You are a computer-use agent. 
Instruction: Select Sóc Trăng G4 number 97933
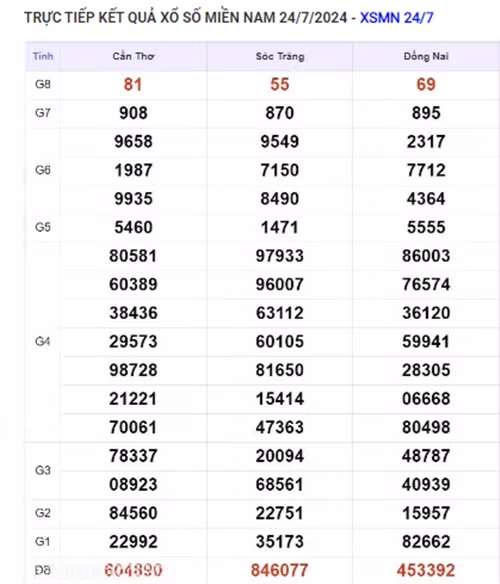(280, 256)
